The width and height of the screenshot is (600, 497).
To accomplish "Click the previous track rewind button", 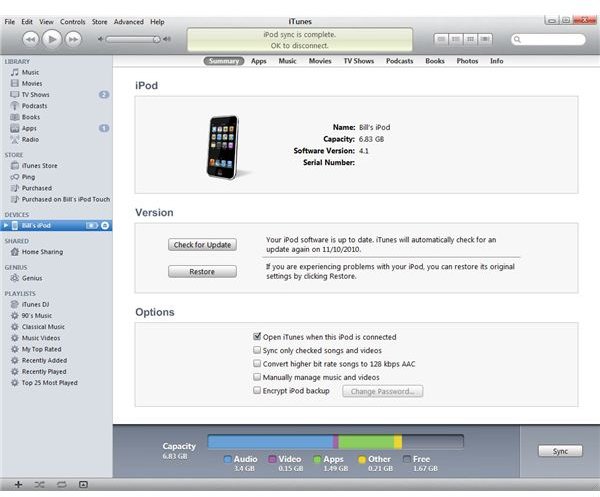I will click(31, 39).
